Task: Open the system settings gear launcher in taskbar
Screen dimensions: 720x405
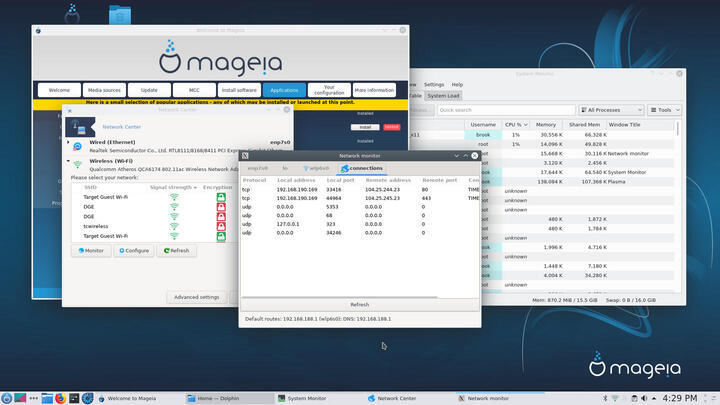Action: pyautogui.click(x=88, y=398)
